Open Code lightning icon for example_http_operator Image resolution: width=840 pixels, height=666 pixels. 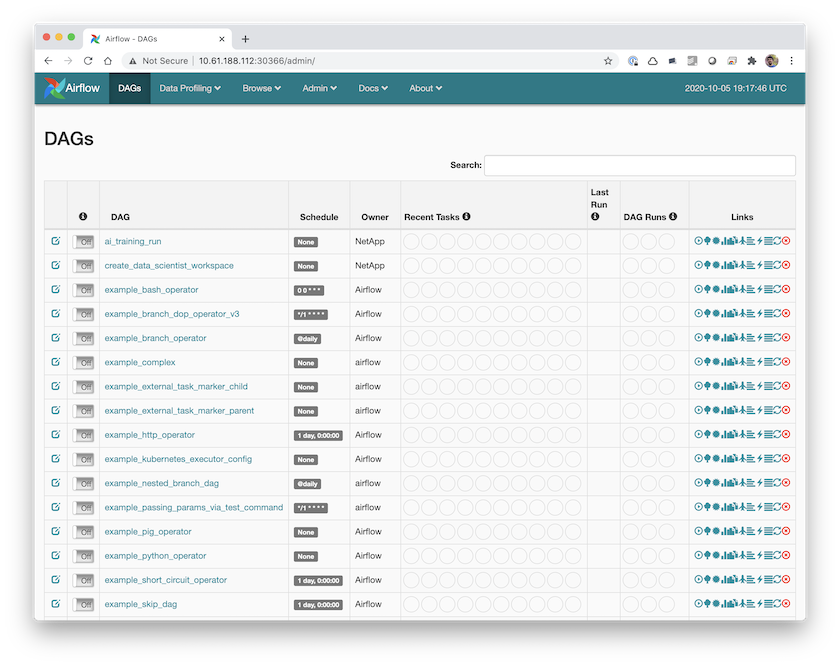click(x=759, y=435)
